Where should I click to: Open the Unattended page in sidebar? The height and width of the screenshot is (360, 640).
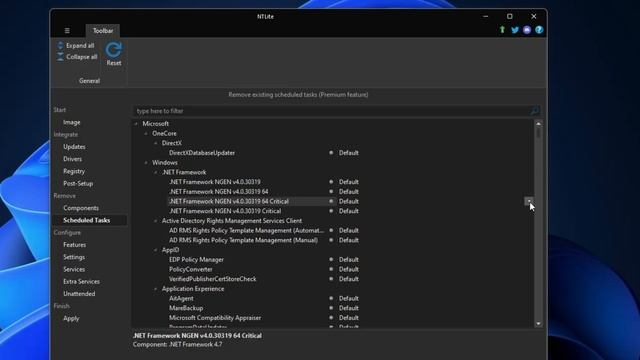click(x=79, y=294)
